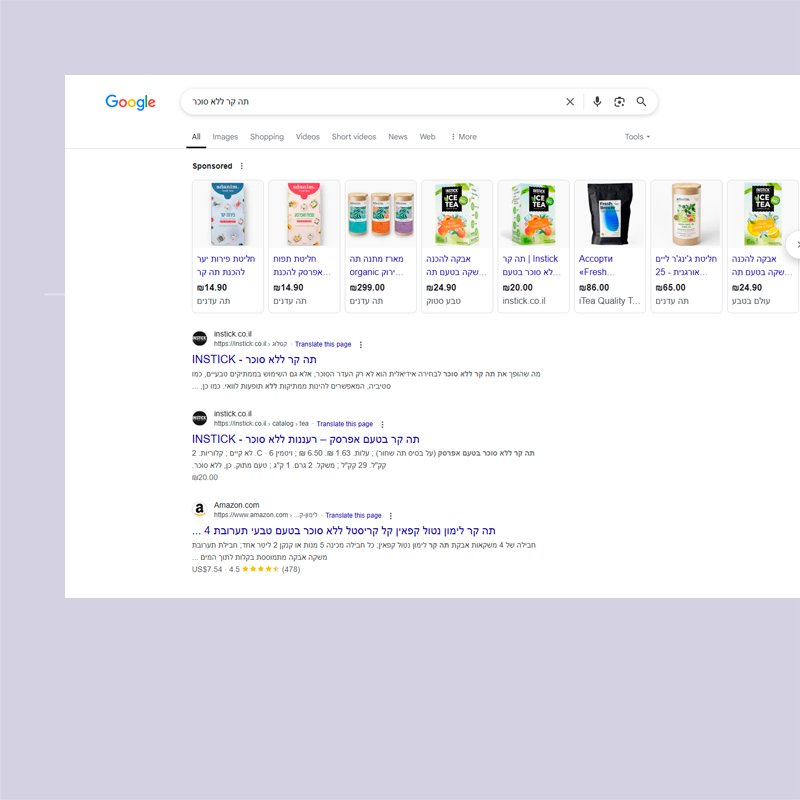Open three-dot menu for first instick.co.il result

point(361,344)
